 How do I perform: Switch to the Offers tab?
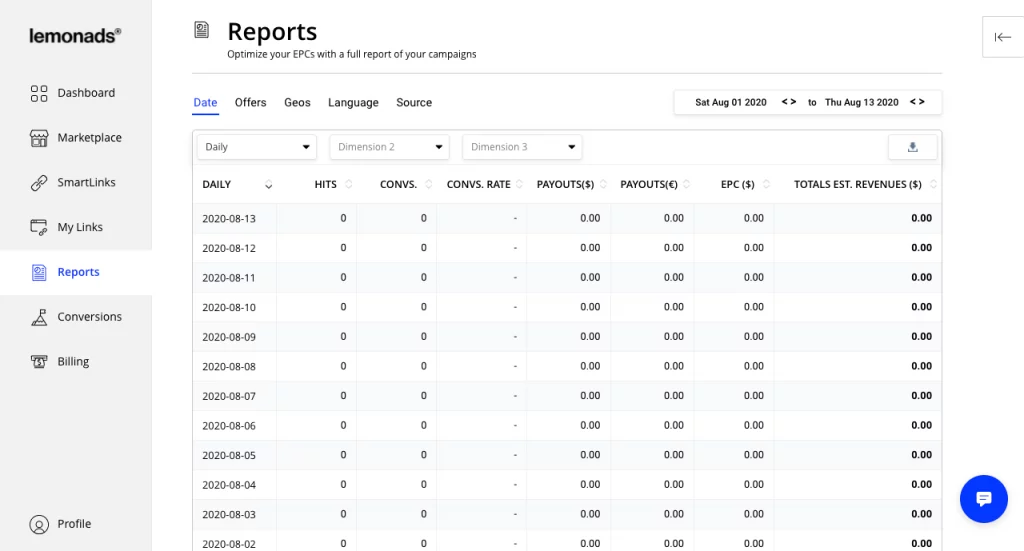250,103
